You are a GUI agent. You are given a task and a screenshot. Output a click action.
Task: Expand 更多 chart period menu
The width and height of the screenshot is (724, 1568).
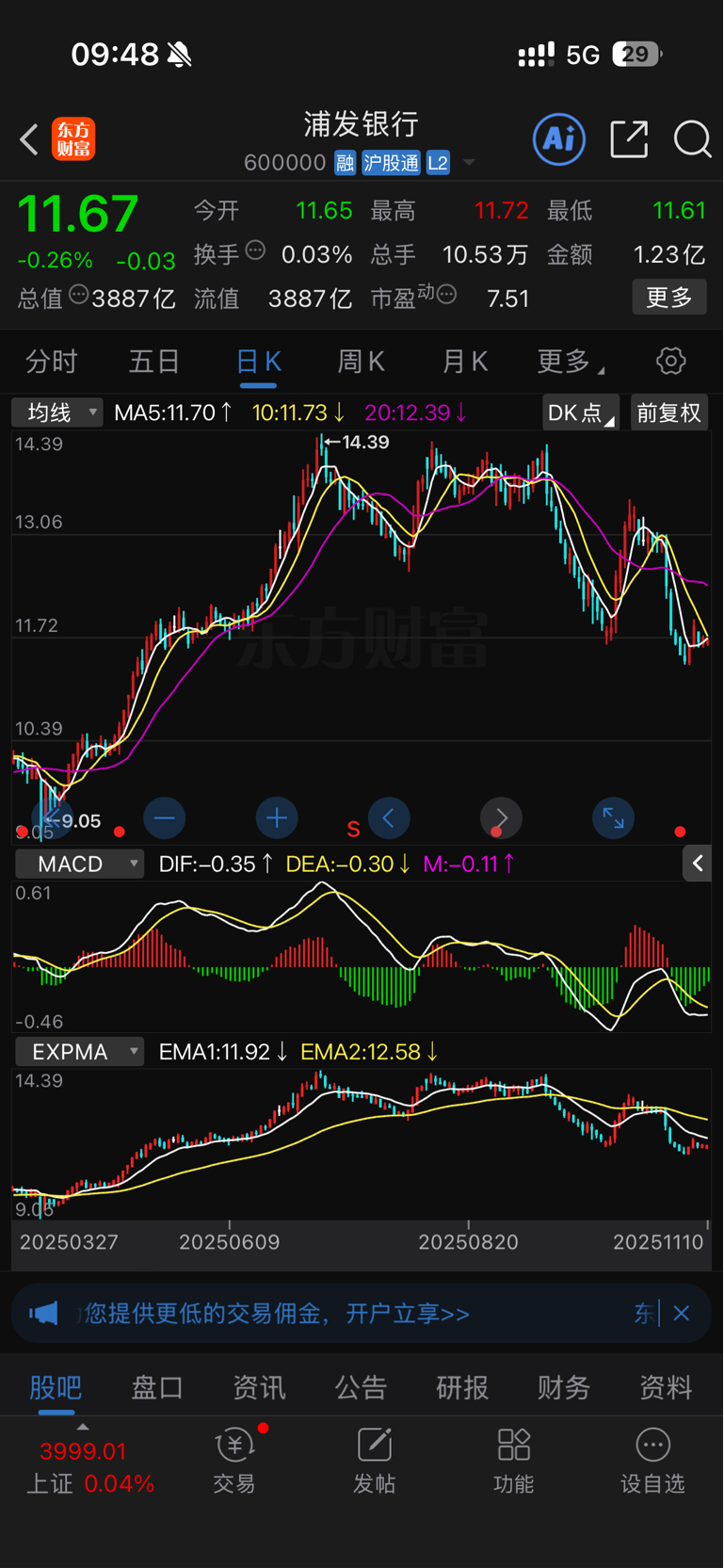tap(571, 361)
